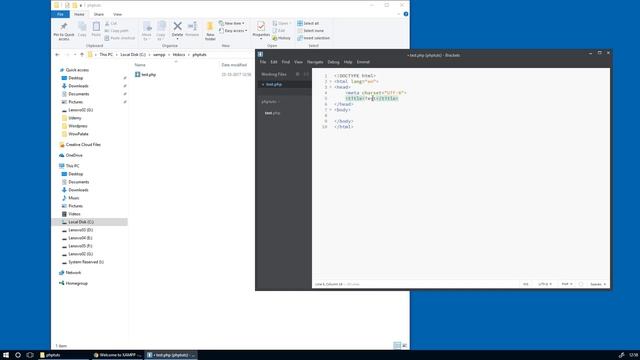Screen dimensions: 640x360
Task: Click the Date modified column header
Action: coord(234,65)
